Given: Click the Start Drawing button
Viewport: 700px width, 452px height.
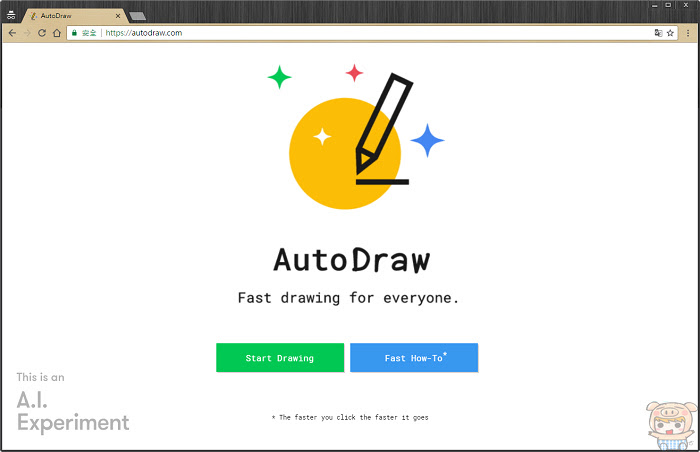Looking at the screenshot, I should [280, 357].
